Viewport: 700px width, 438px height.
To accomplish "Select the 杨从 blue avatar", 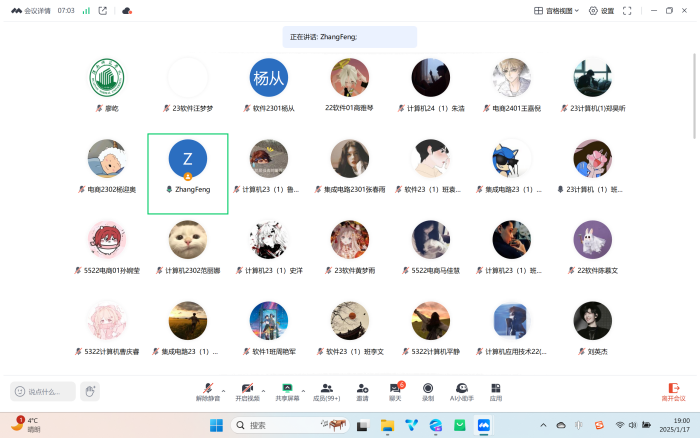I will point(268,78).
